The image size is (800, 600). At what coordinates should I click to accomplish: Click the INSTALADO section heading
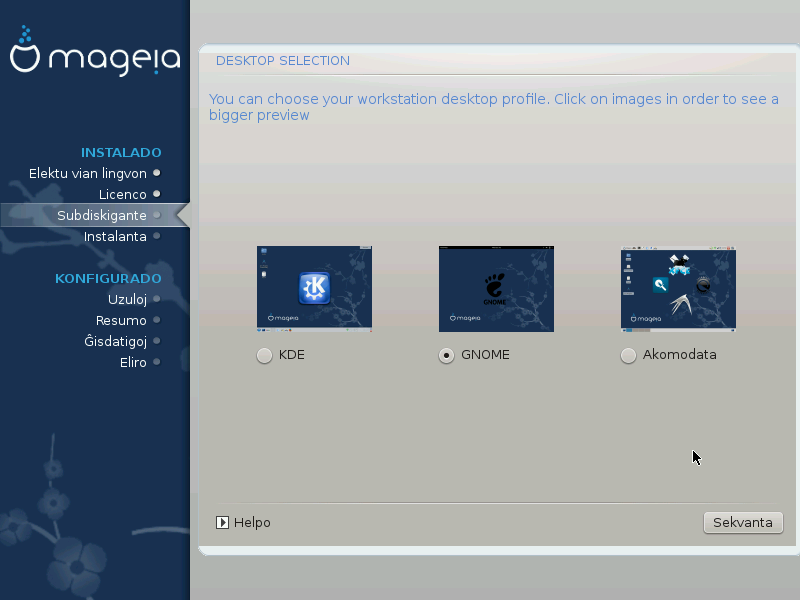click(x=121, y=153)
